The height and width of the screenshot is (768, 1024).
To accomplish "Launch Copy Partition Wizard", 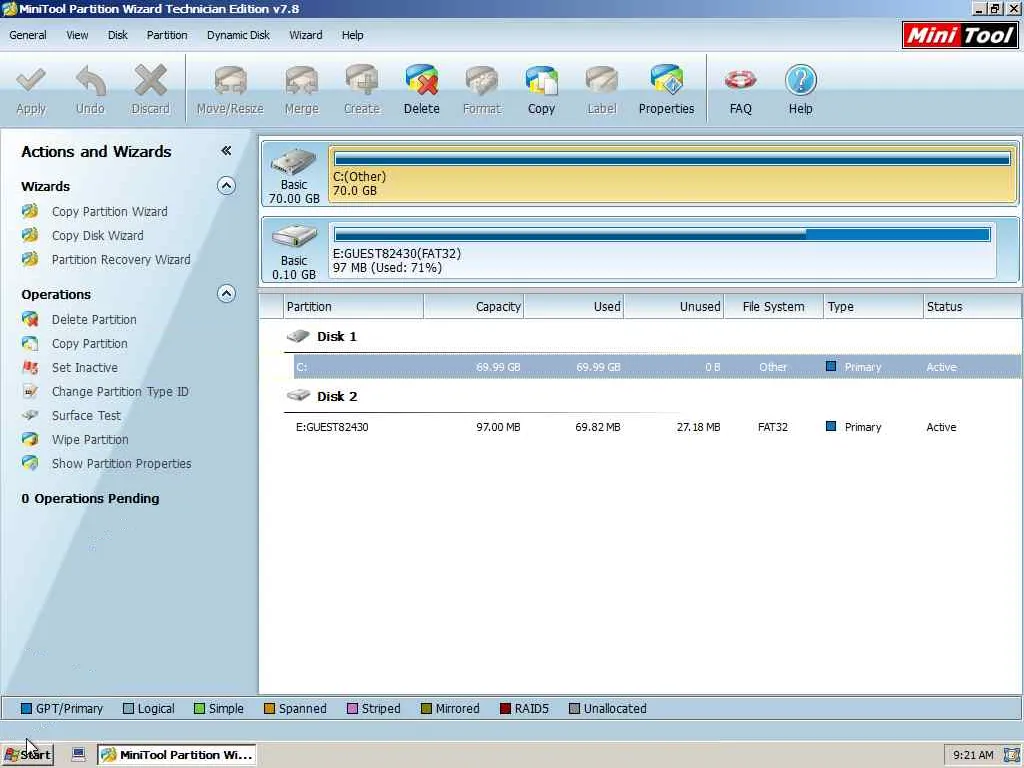I will point(109,212).
